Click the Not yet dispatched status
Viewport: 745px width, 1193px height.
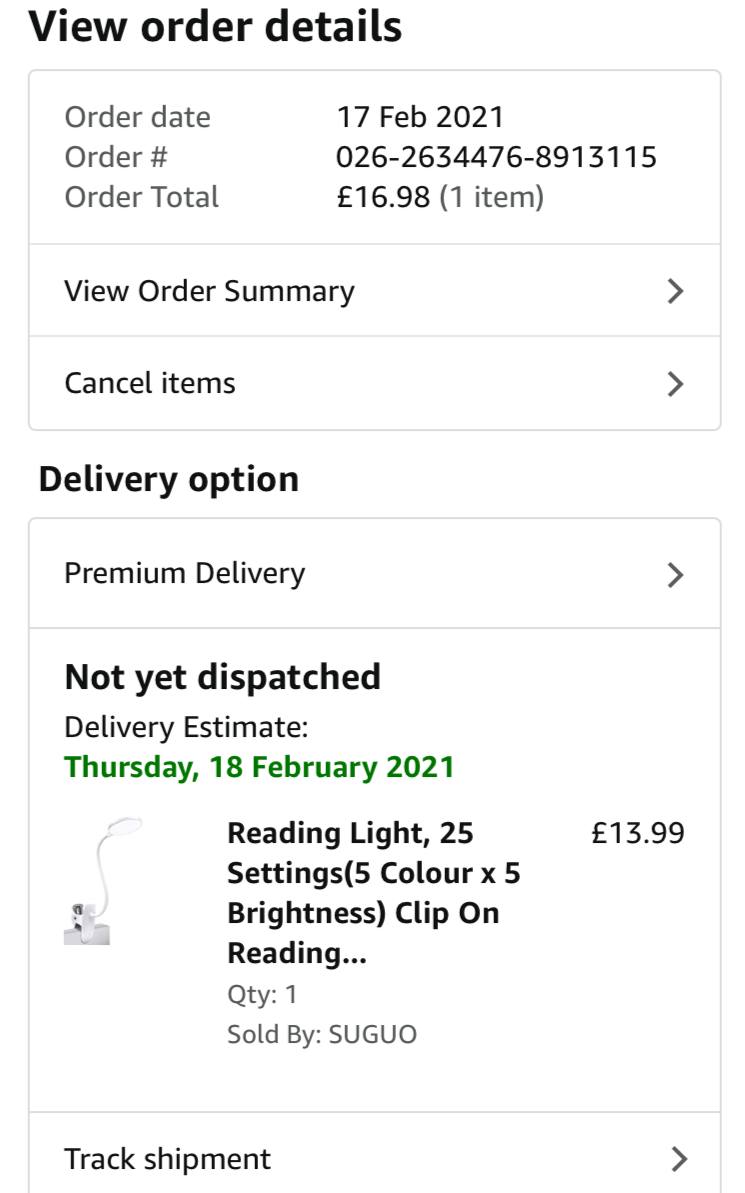(222, 677)
